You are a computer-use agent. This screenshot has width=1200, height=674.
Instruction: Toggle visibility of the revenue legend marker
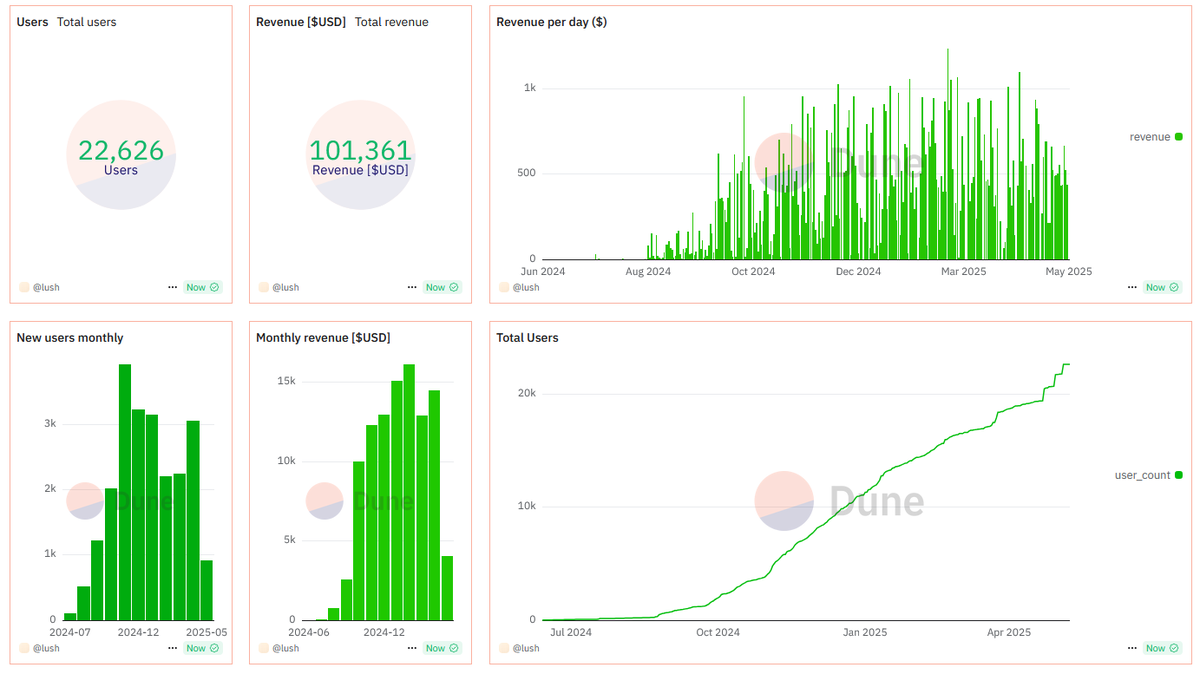[x=1180, y=137]
